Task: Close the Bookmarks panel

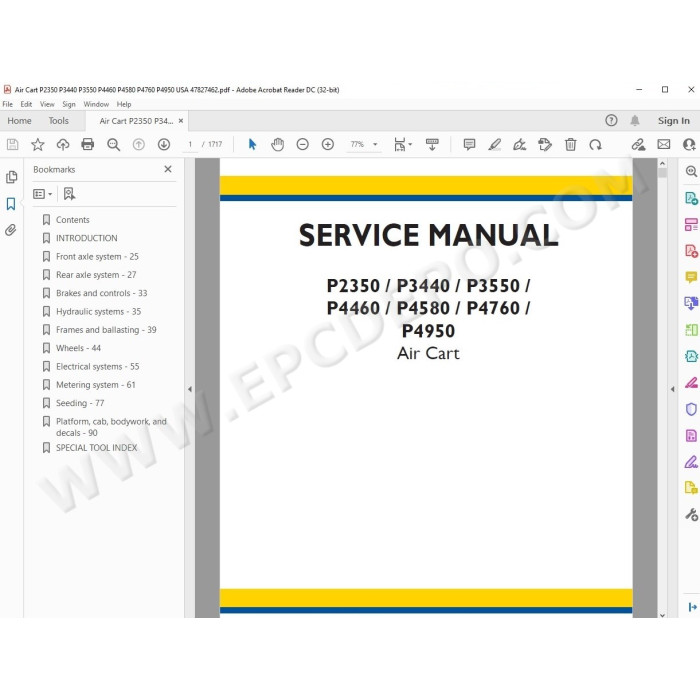Action: pyautogui.click(x=168, y=169)
